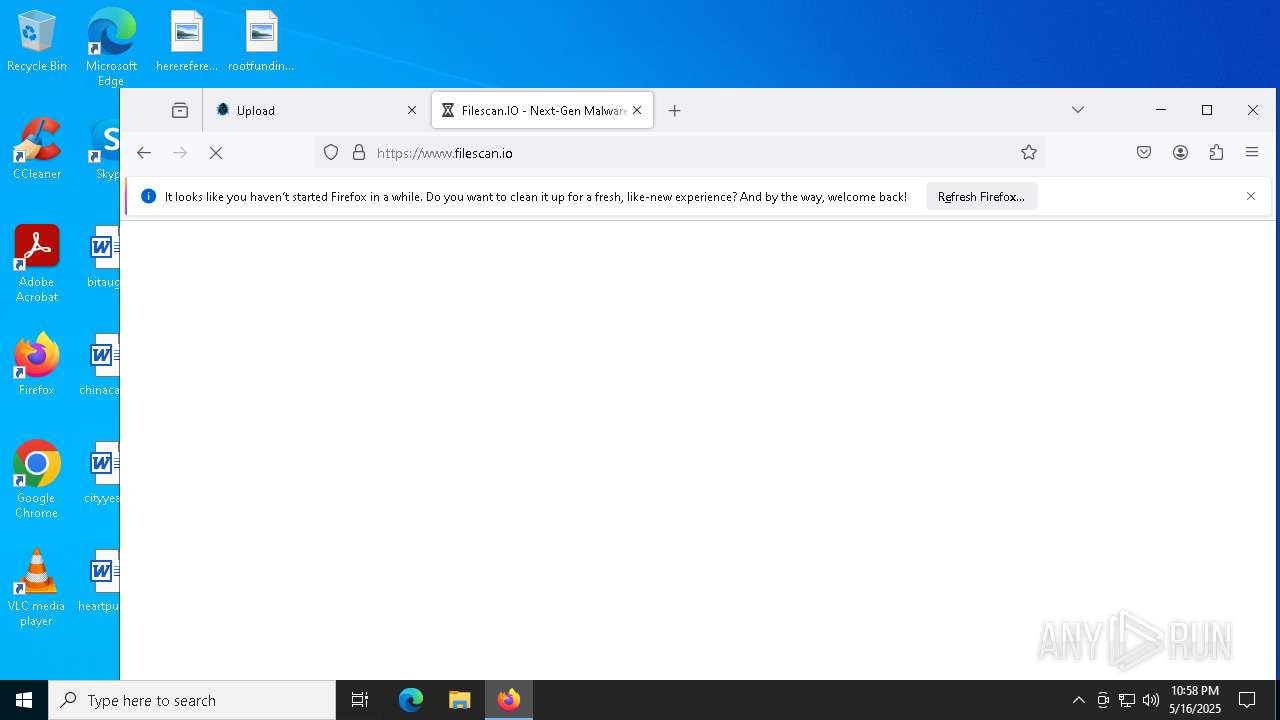Viewport: 1280px width, 720px height.
Task: Open Firefox View from the tab bar
Action: 180,110
